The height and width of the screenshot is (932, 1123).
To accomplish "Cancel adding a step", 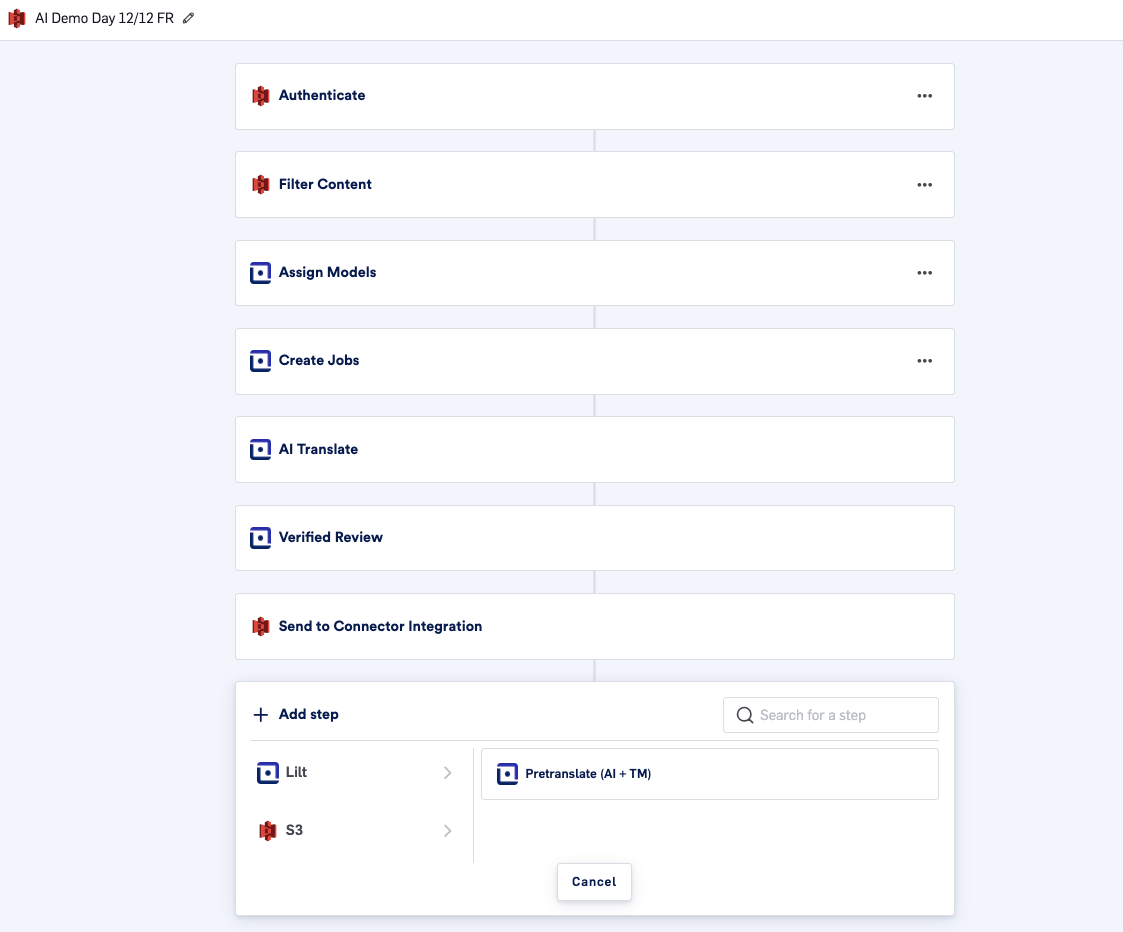I will [594, 882].
